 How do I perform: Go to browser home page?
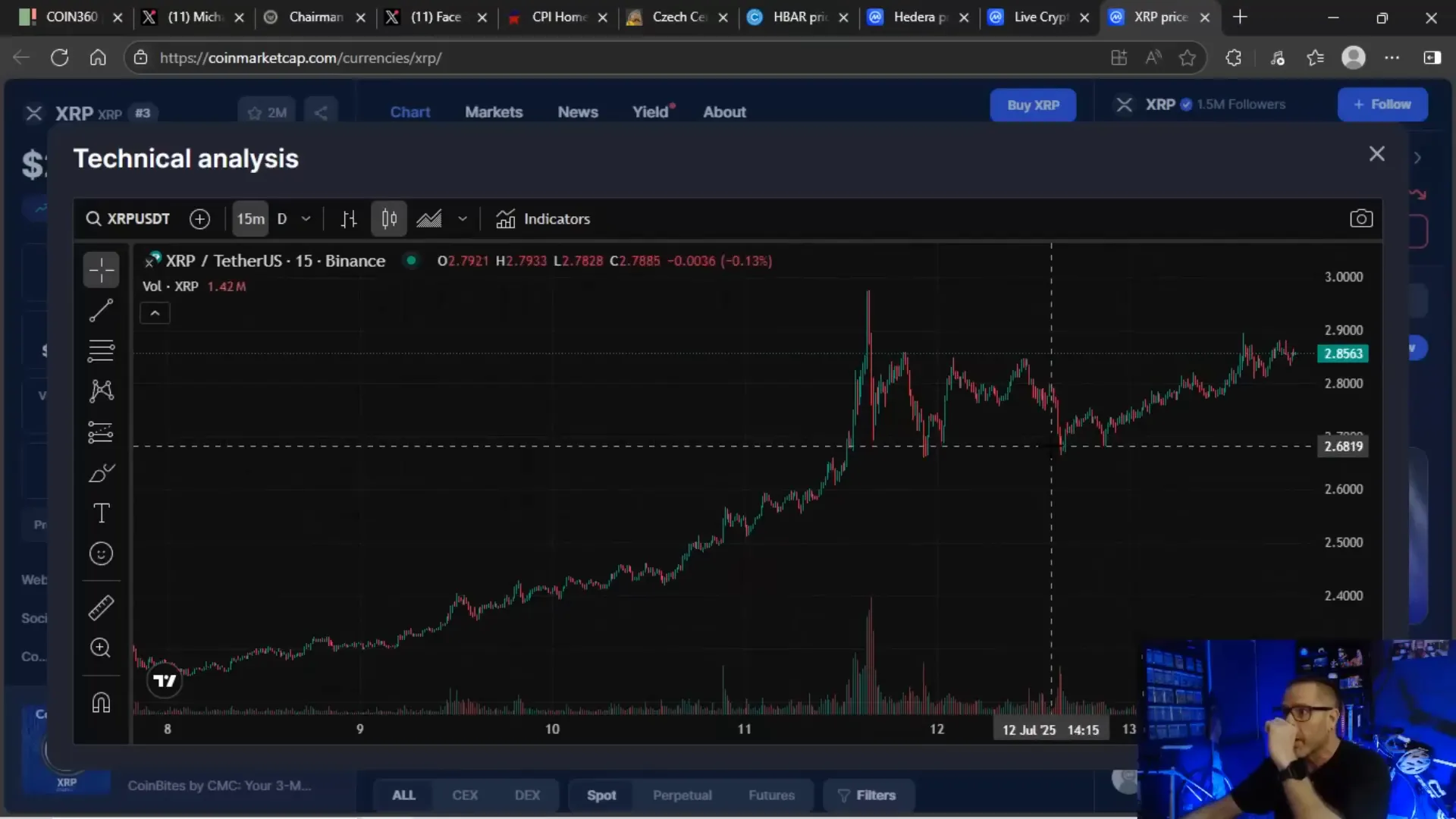98,58
